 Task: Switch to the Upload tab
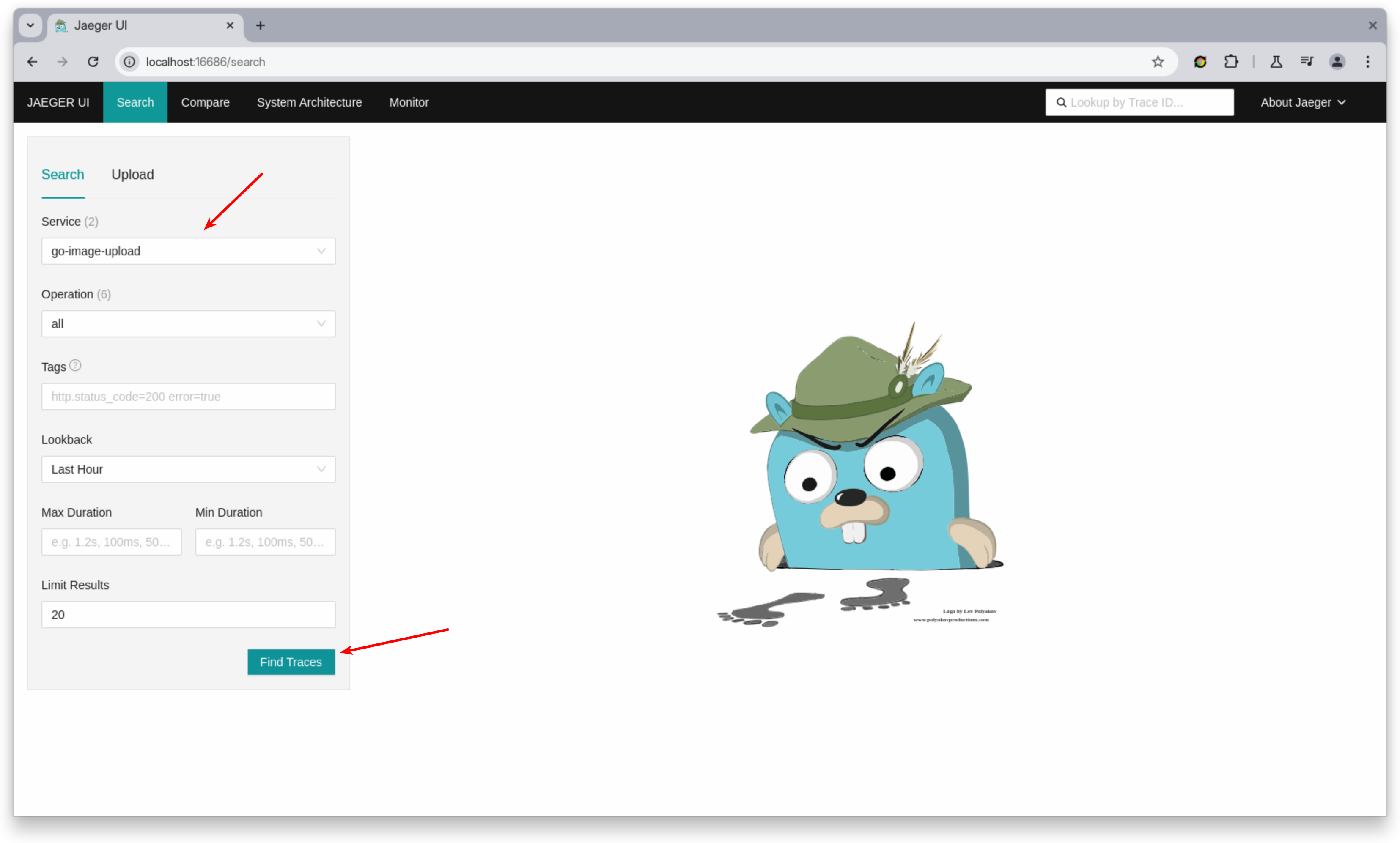(x=132, y=175)
